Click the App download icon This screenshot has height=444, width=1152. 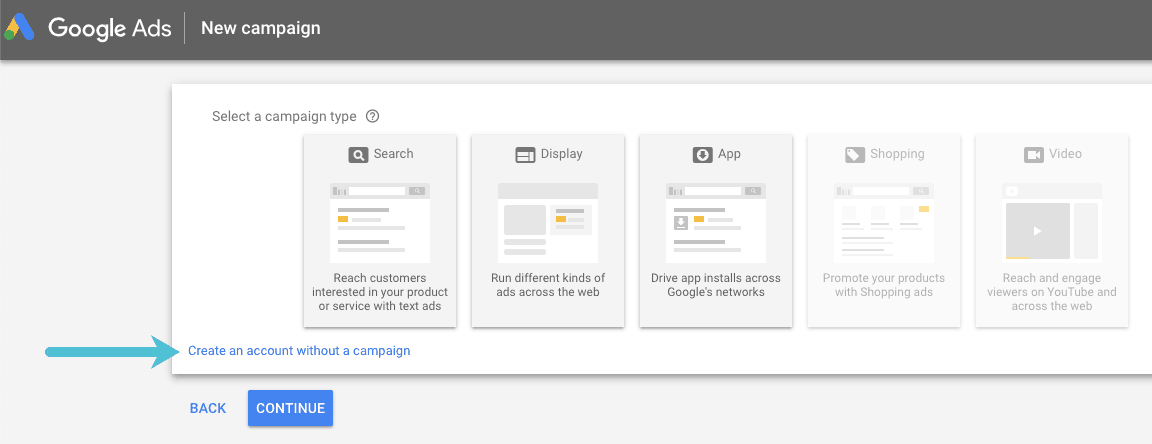[x=702, y=155]
